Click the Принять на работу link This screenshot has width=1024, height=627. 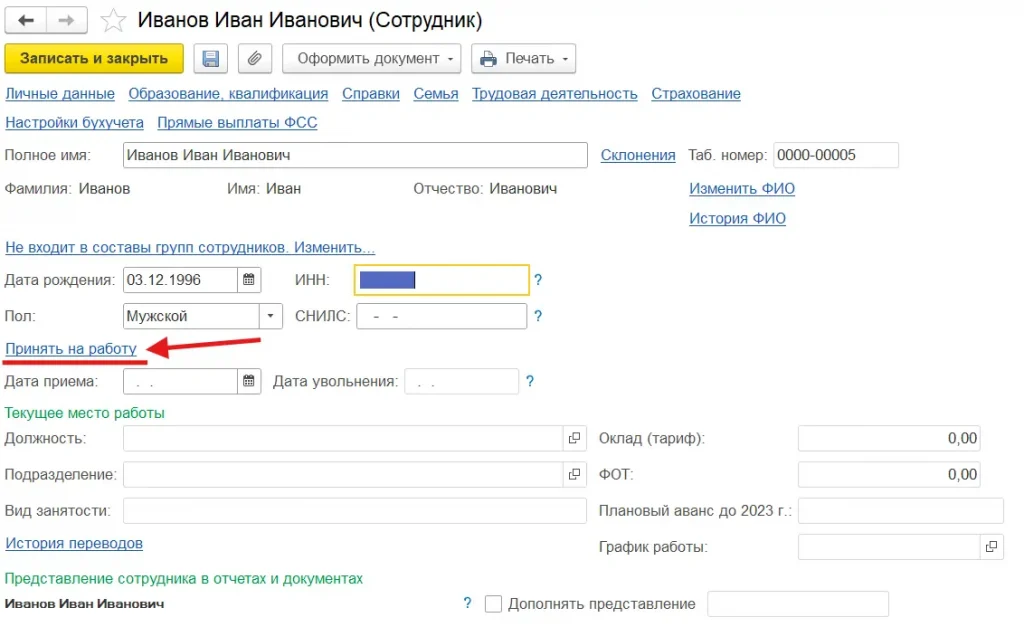pos(71,348)
